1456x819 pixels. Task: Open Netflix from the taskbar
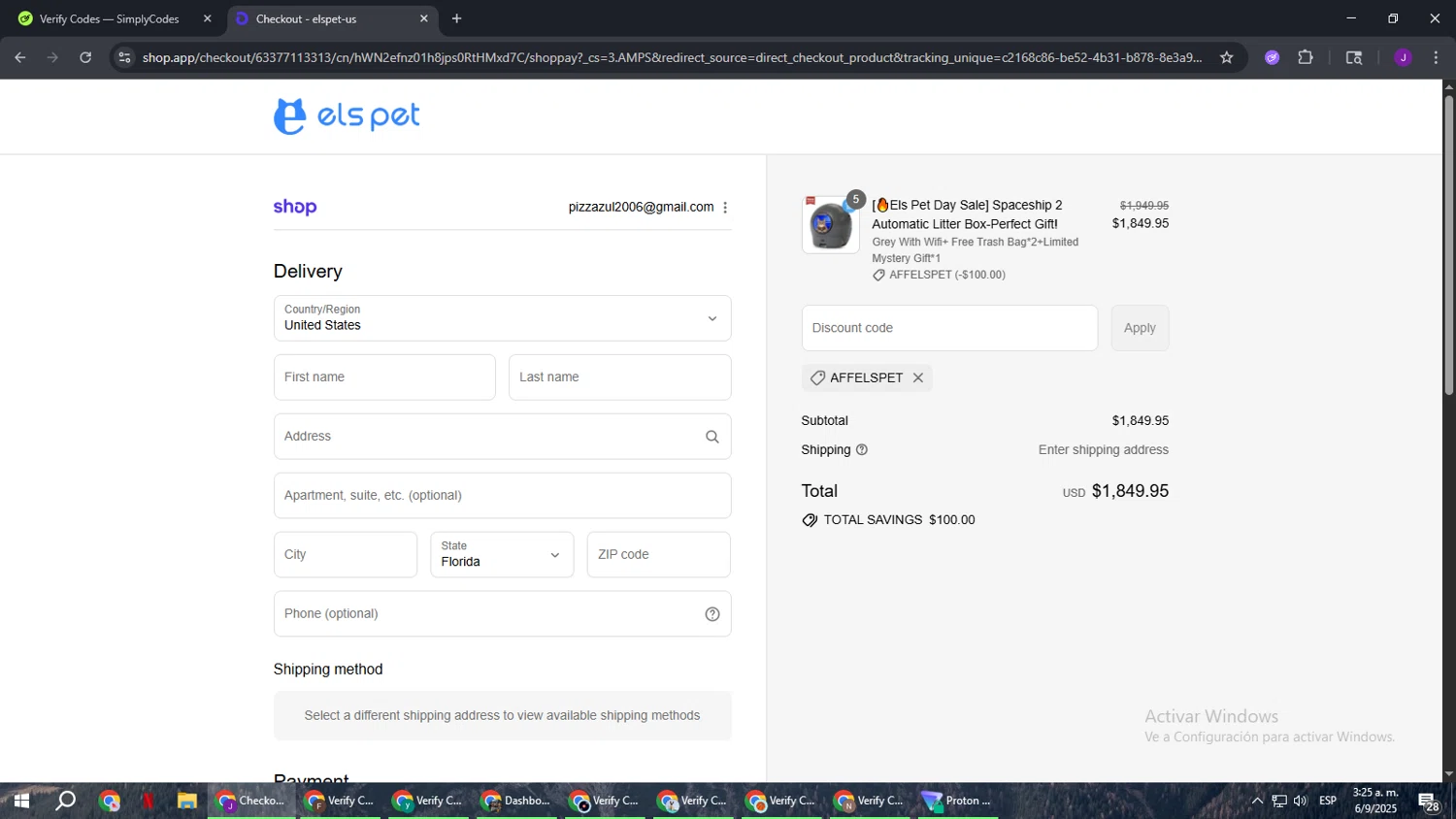tap(148, 801)
